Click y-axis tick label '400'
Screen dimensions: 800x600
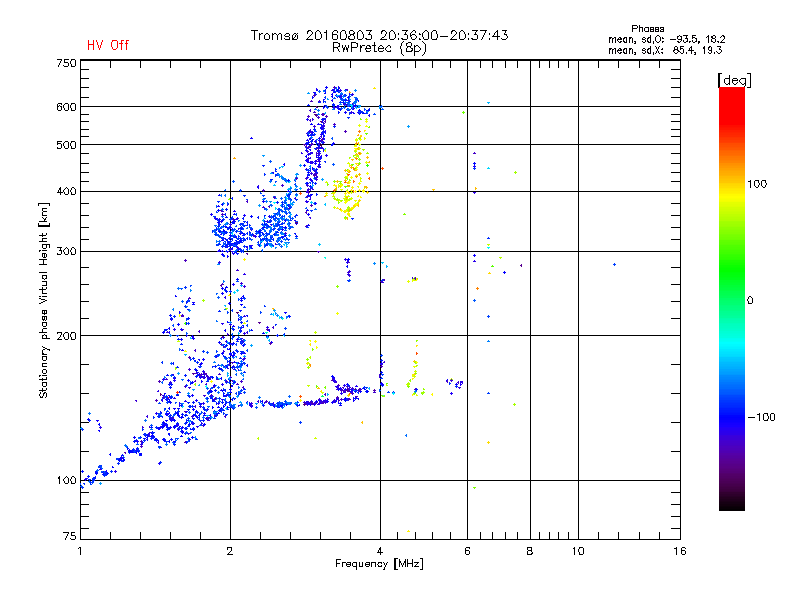[66, 191]
